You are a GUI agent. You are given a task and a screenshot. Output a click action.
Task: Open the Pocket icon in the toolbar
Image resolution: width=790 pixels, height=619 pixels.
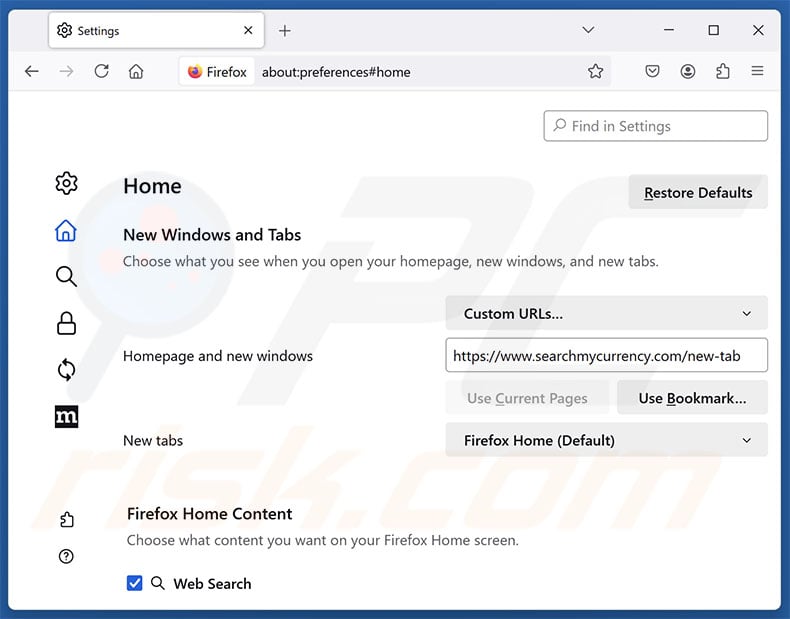(652, 71)
